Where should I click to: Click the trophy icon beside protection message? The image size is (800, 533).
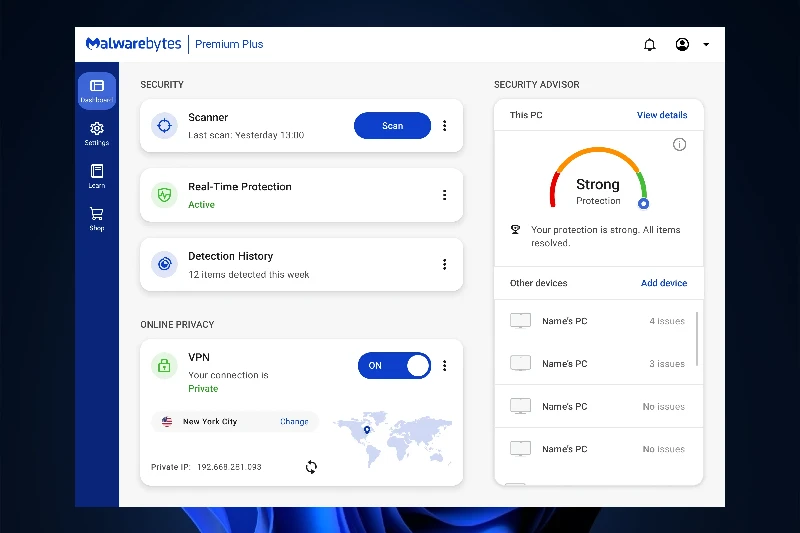click(x=515, y=230)
